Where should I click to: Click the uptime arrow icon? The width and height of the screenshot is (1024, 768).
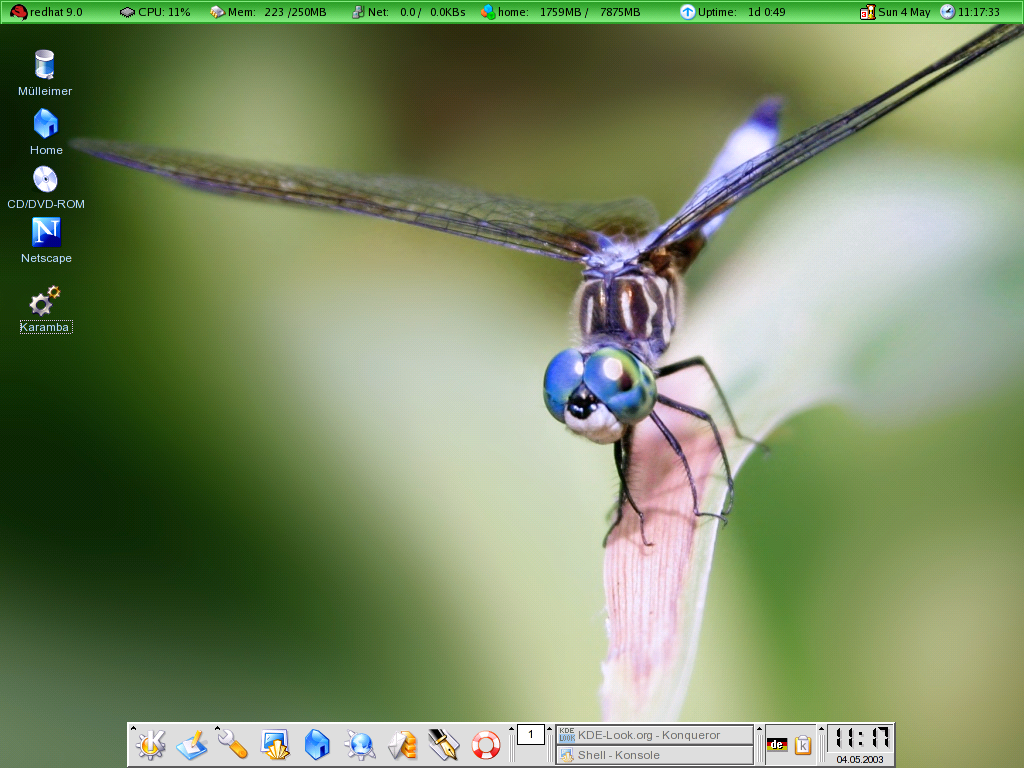[688, 12]
